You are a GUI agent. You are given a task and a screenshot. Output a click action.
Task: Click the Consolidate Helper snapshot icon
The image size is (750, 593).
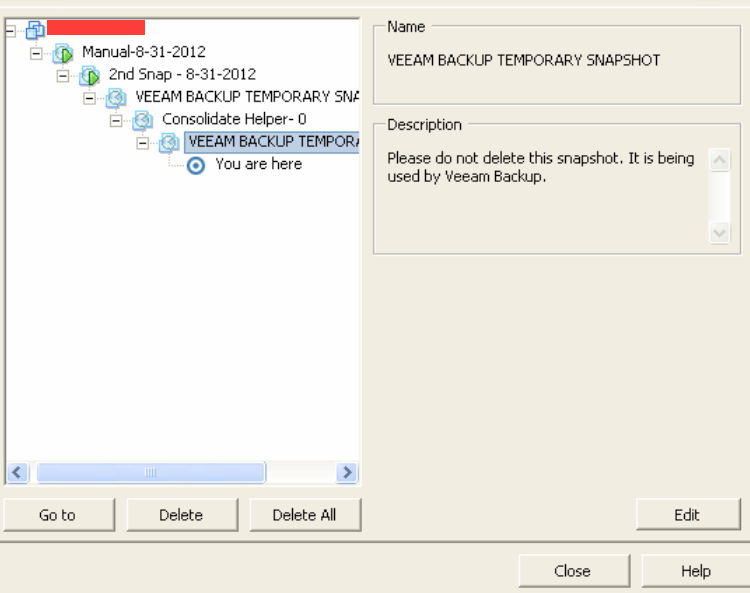pos(143,120)
